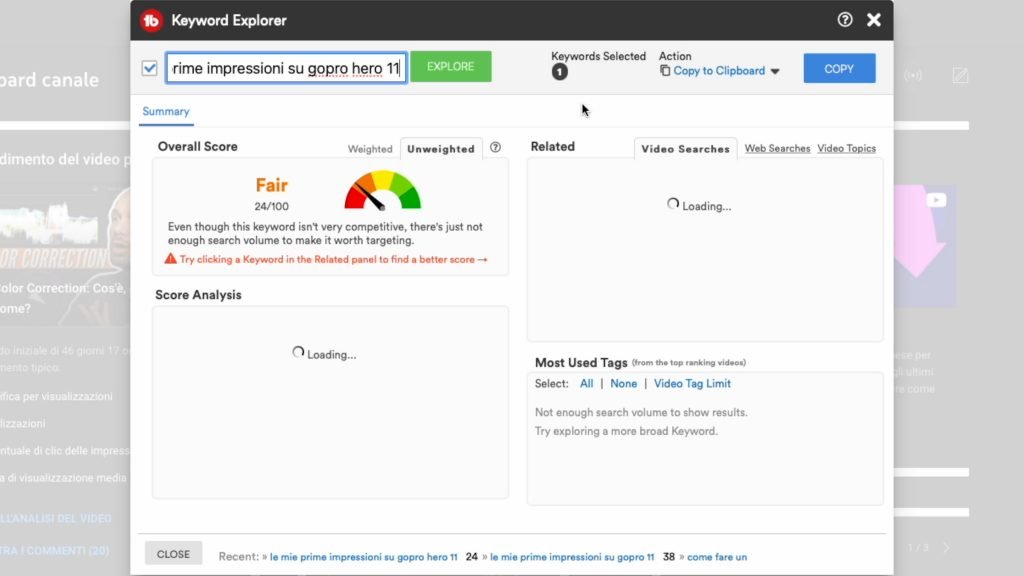
Task: Click the TubeBuddy logo icon
Action: tap(152, 20)
